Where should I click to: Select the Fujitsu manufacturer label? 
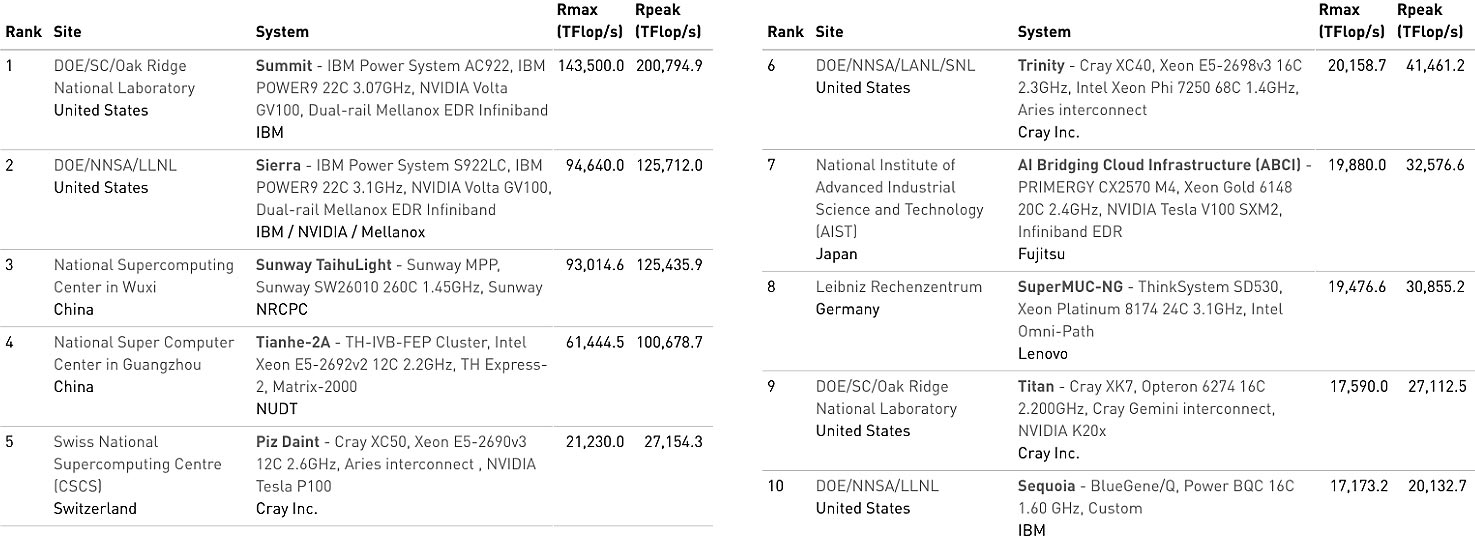(1041, 254)
